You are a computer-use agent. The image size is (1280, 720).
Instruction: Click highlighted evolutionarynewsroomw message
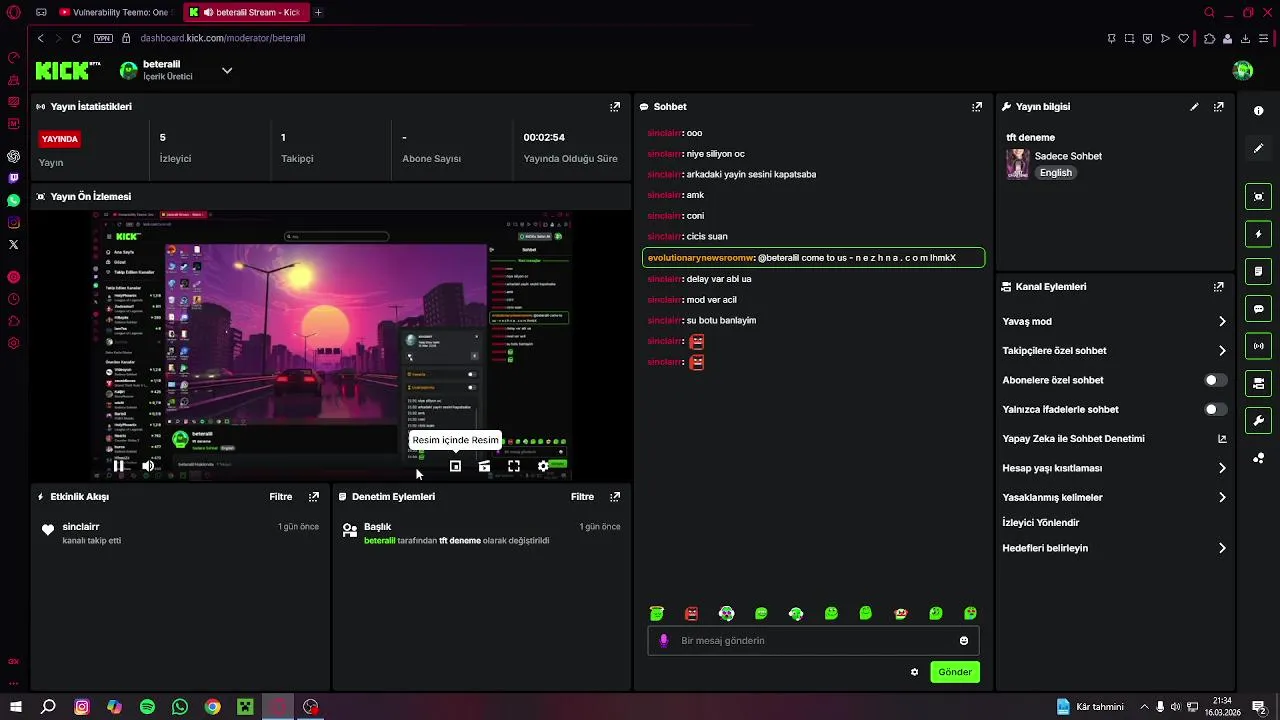[x=813, y=258]
